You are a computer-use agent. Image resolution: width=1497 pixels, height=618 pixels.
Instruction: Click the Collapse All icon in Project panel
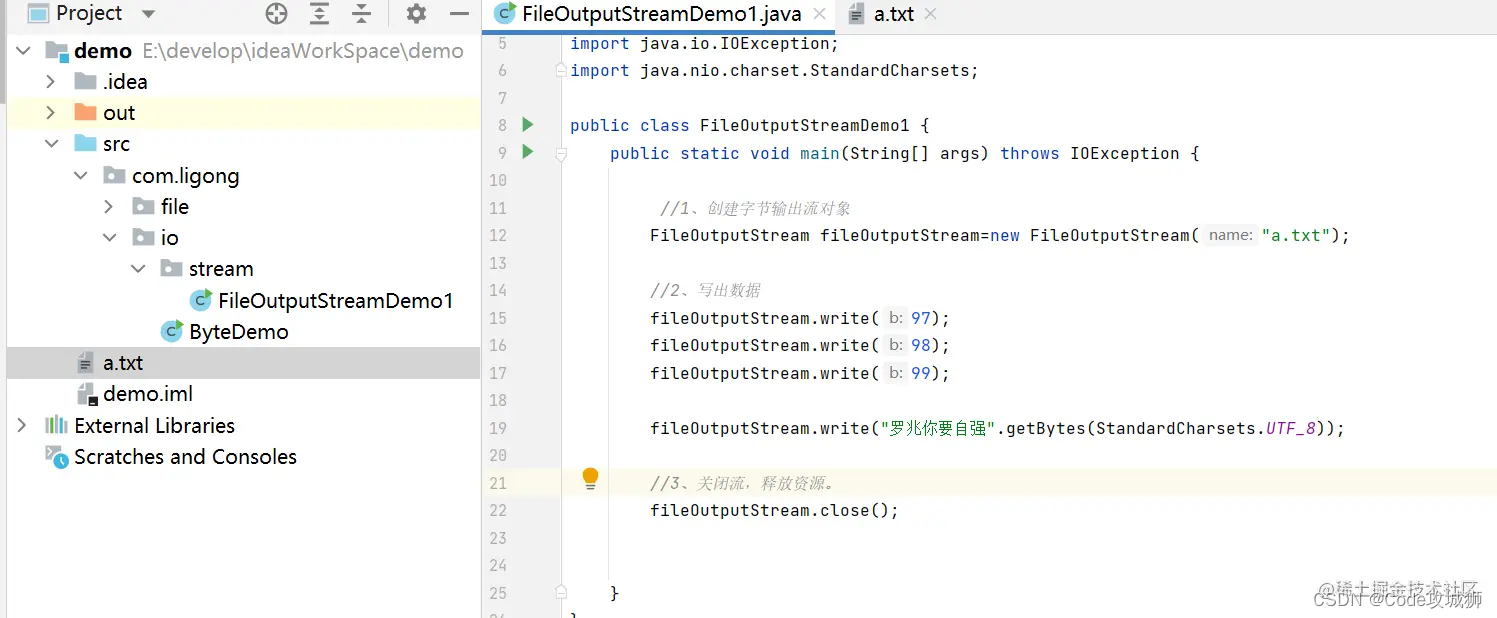tap(362, 14)
